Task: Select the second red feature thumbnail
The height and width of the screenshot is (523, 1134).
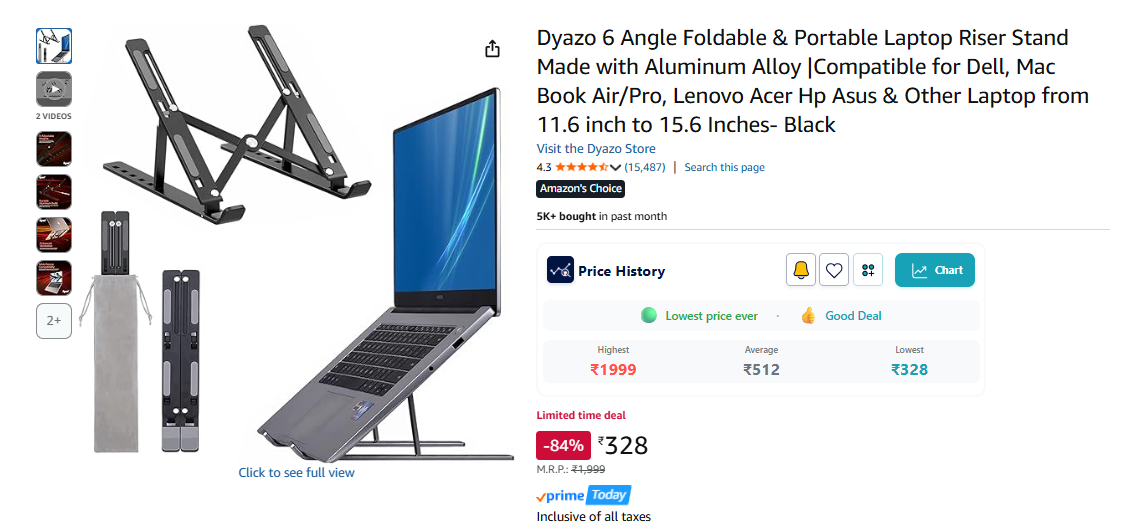Action: (54, 192)
